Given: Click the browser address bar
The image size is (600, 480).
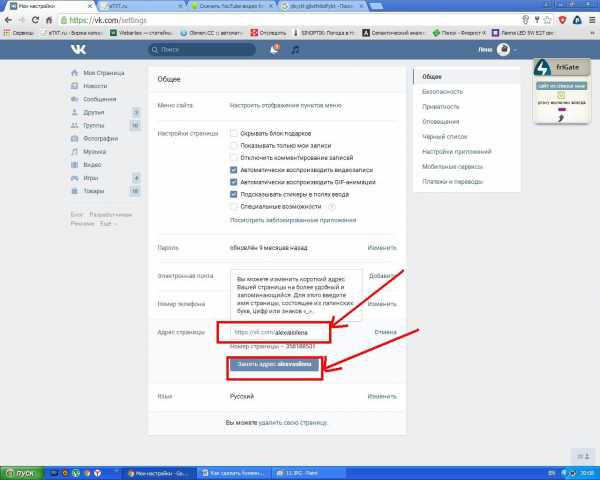Looking at the screenshot, I should [x=289, y=20].
